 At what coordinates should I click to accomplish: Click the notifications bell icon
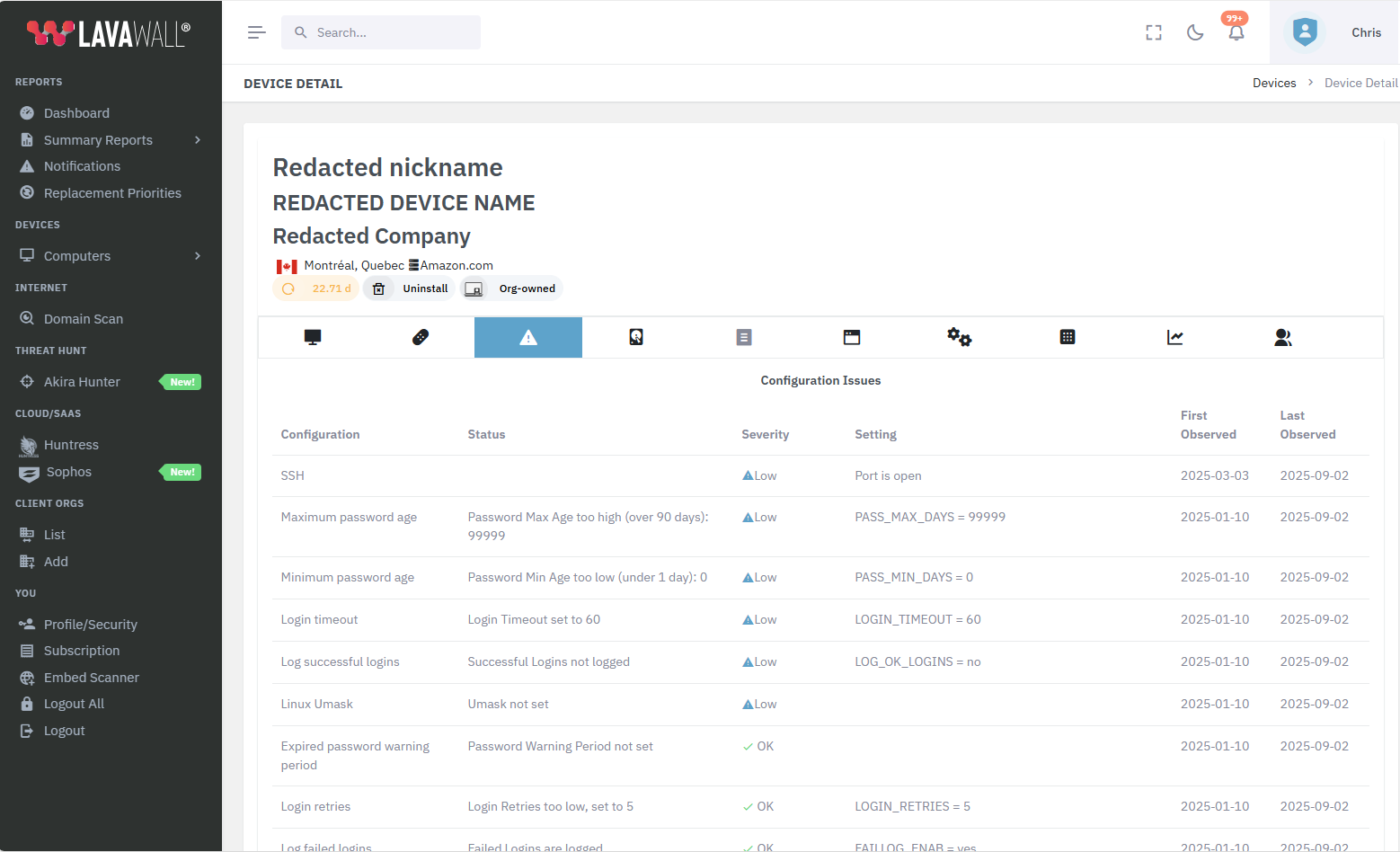1236,32
